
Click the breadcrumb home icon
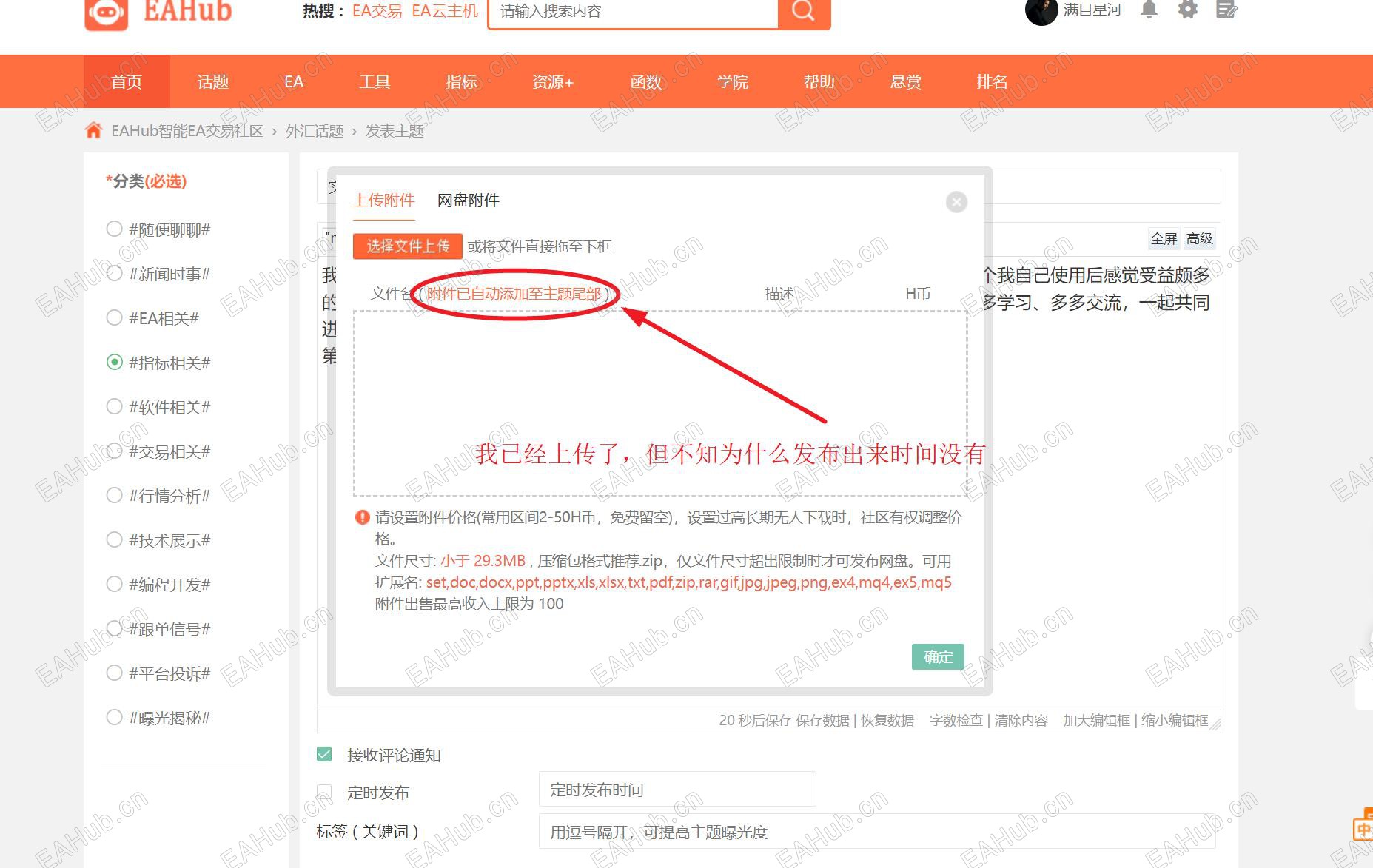point(93,131)
